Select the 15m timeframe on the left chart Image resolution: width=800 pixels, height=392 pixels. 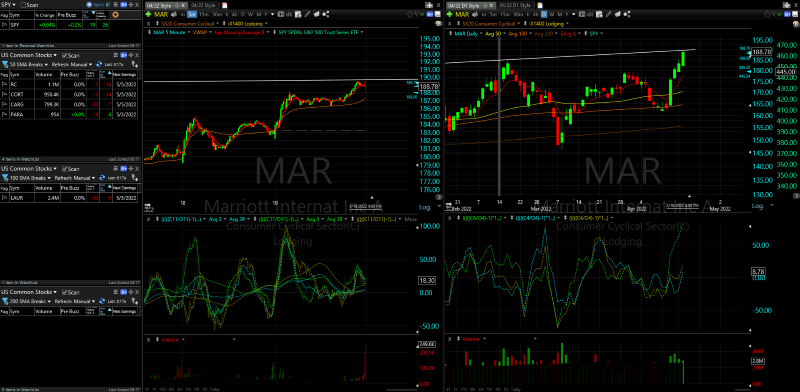(204, 14)
